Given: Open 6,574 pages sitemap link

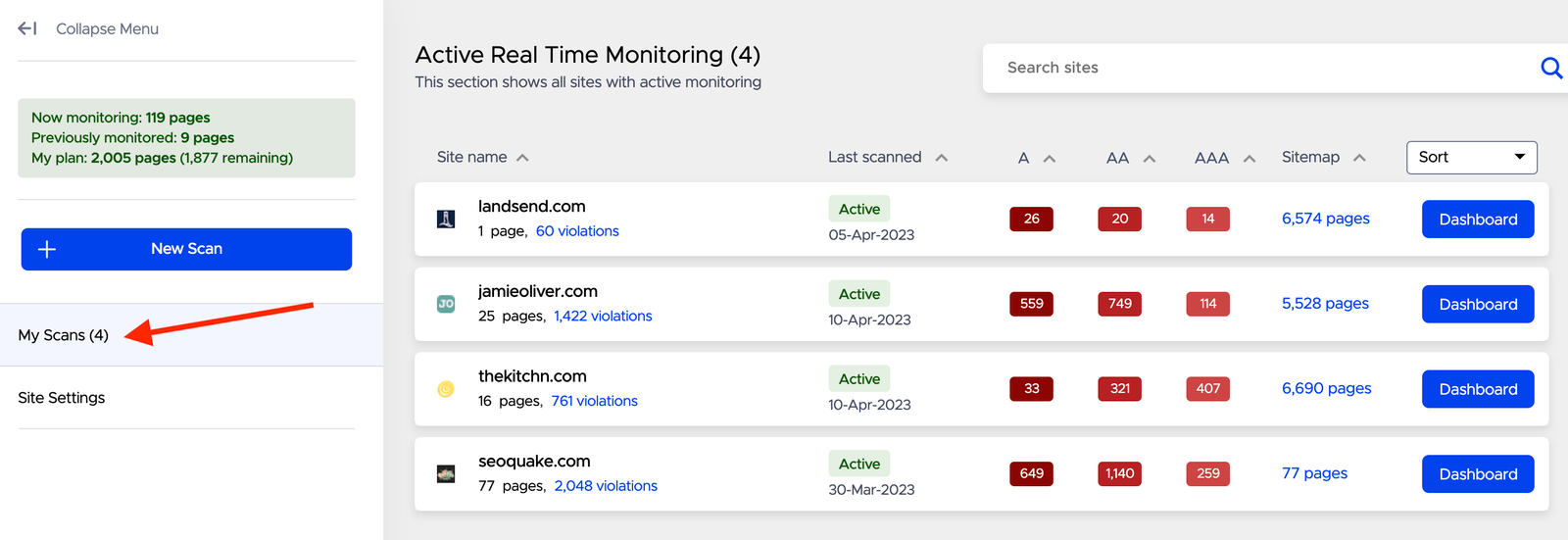Looking at the screenshot, I should (x=1325, y=219).
